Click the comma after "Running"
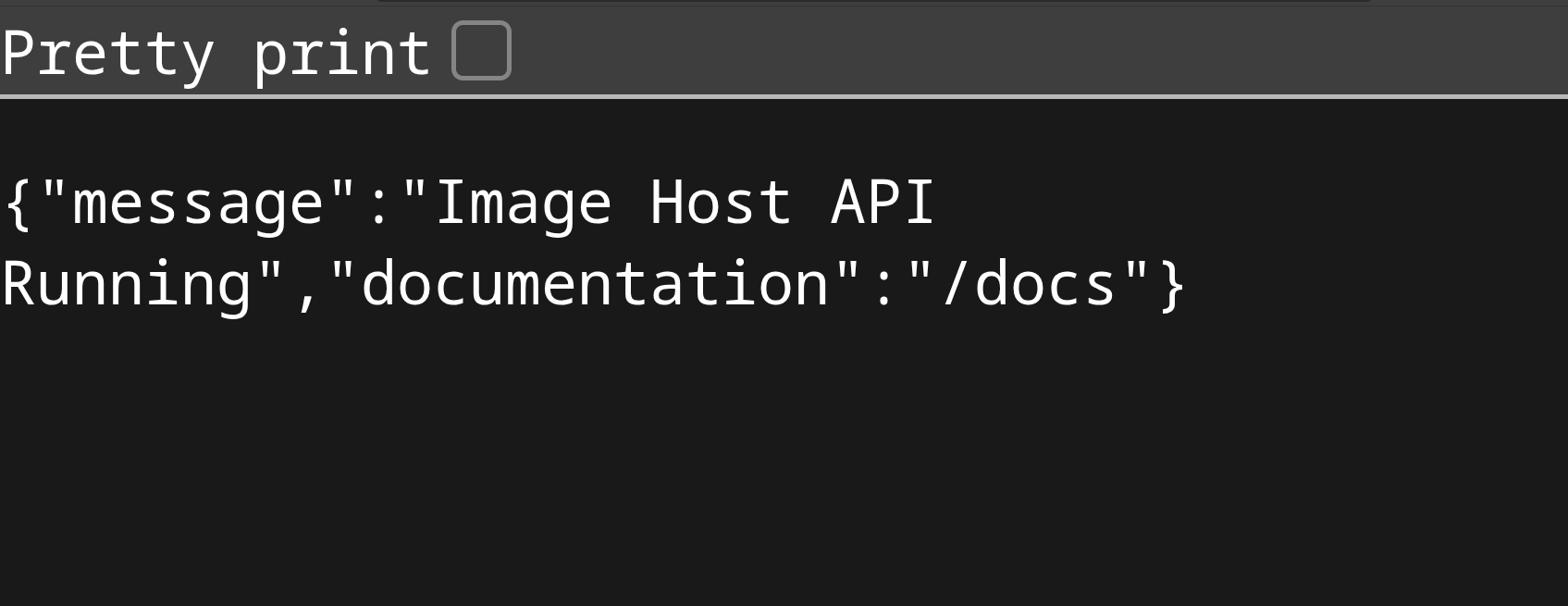This screenshot has width=1568, height=606. click(306, 289)
